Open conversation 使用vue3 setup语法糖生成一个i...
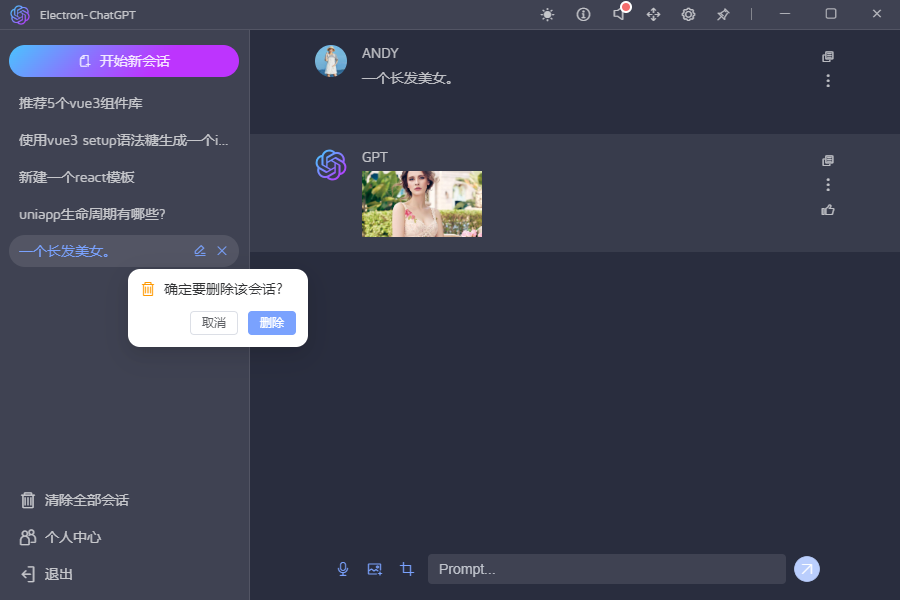900x600 pixels. (x=123, y=140)
